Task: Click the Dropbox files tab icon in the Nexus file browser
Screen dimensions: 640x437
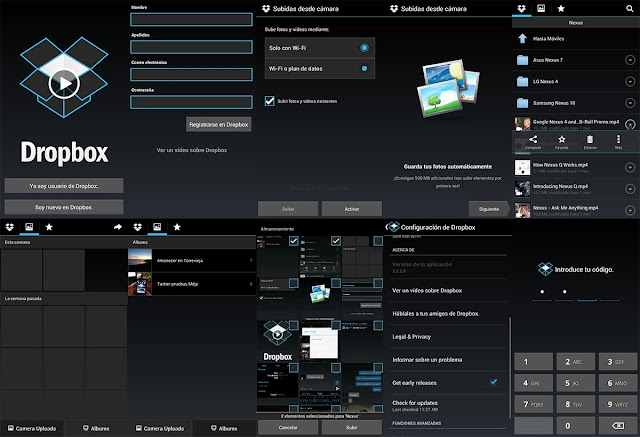Action: pyautogui.click(x=521, y=8)
